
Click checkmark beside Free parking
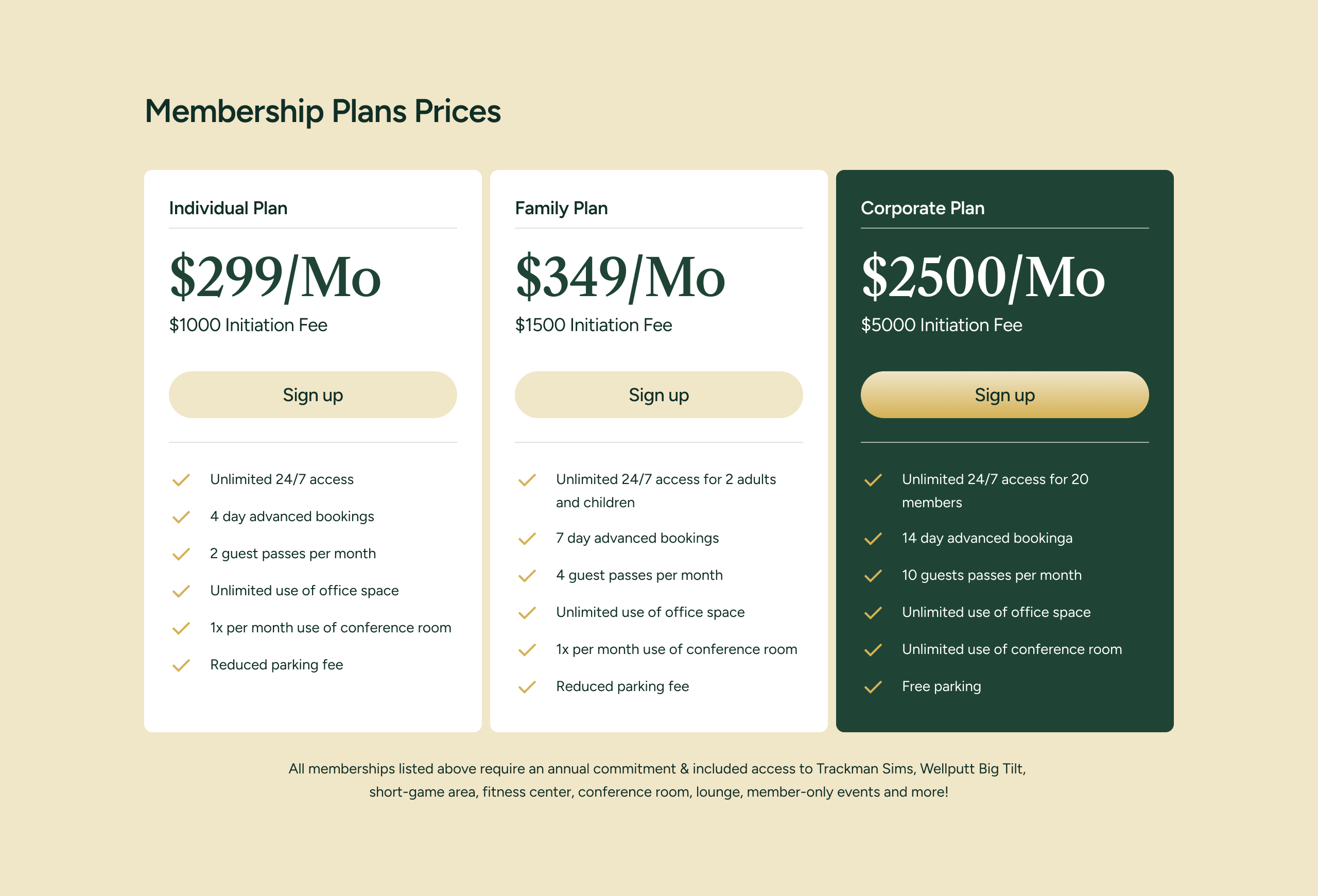(x=873, y=687)
